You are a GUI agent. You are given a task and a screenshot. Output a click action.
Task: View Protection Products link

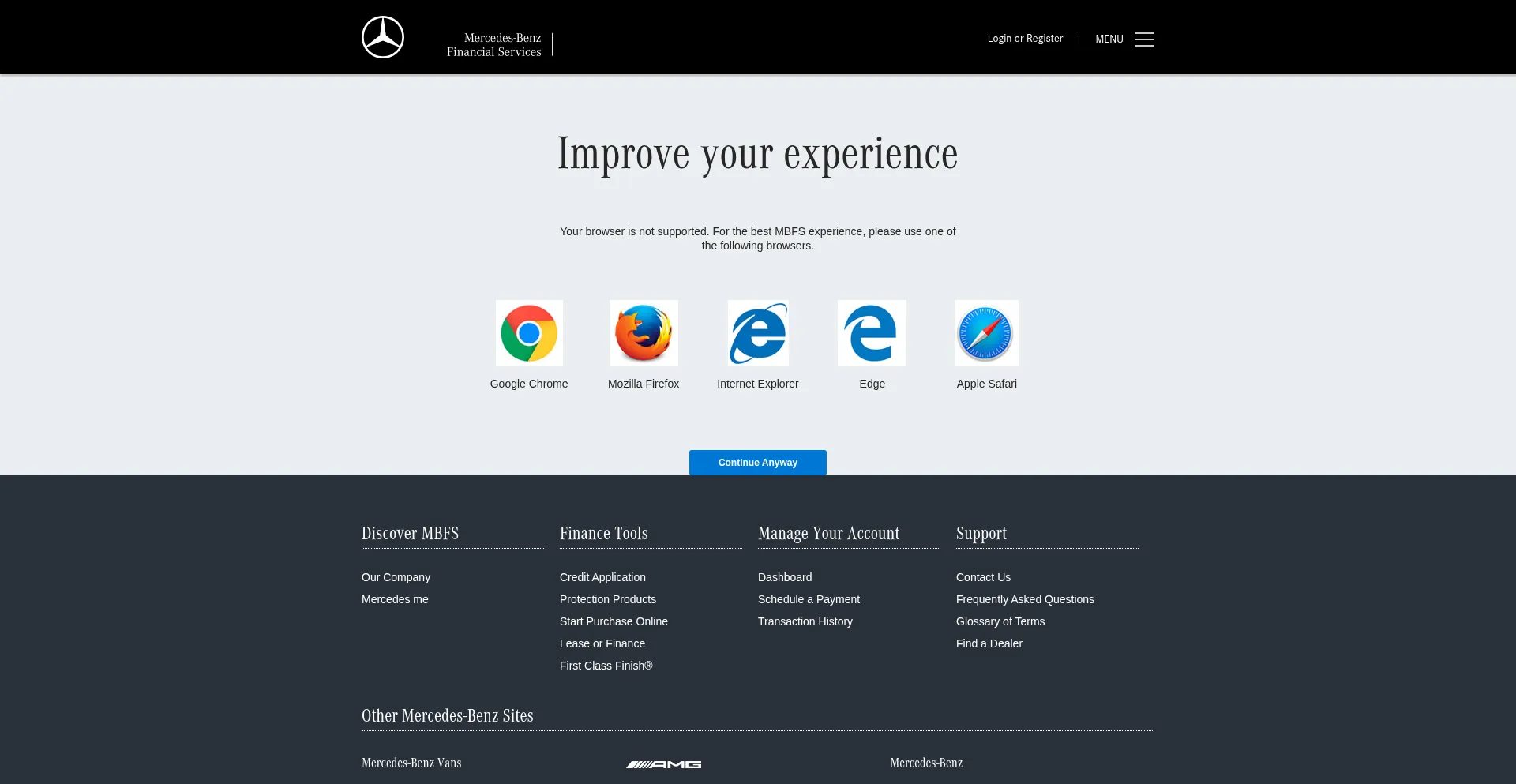608,599
